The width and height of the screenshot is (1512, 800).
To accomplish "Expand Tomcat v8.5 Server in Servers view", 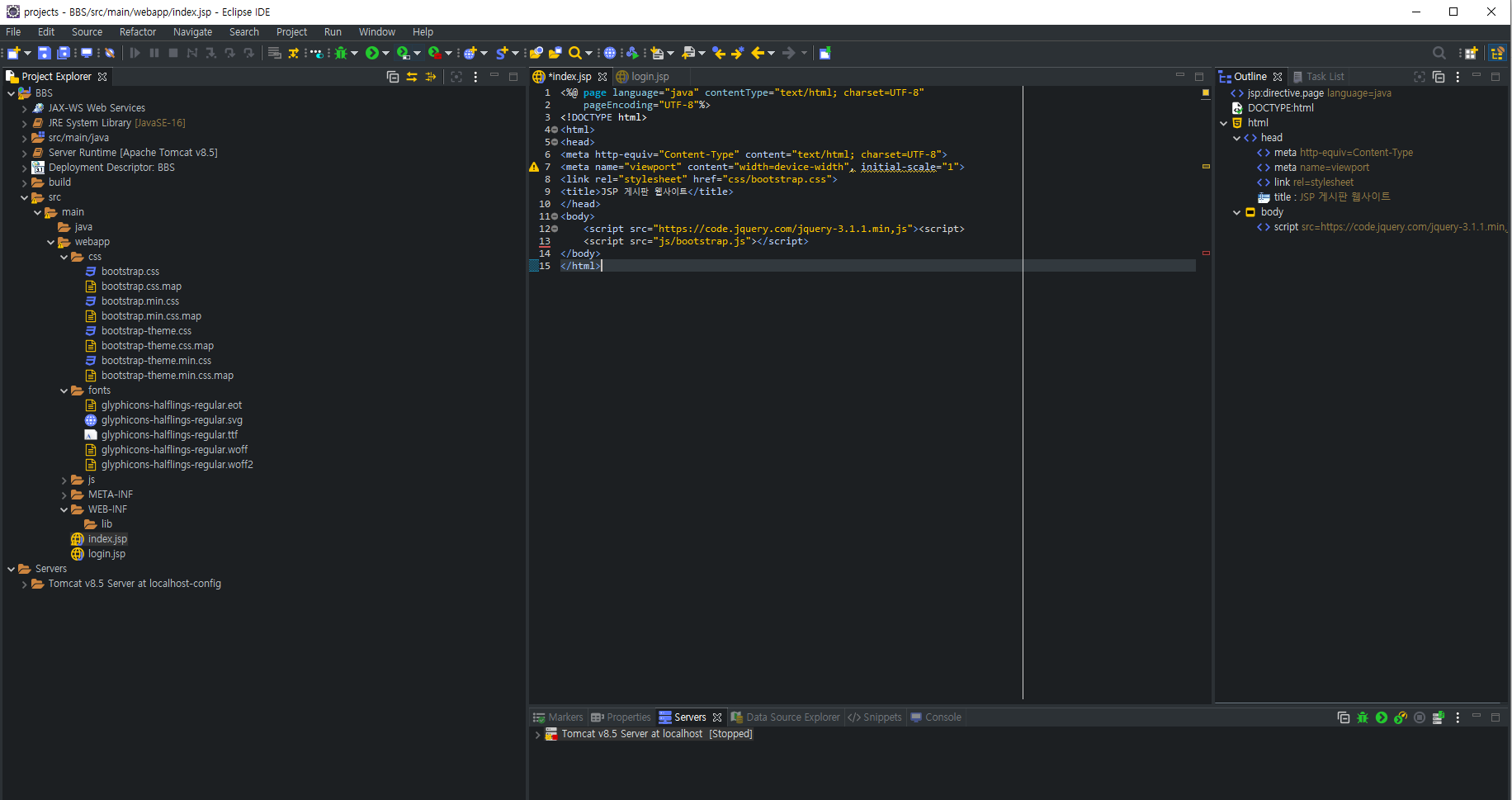I will coord(538,734).
